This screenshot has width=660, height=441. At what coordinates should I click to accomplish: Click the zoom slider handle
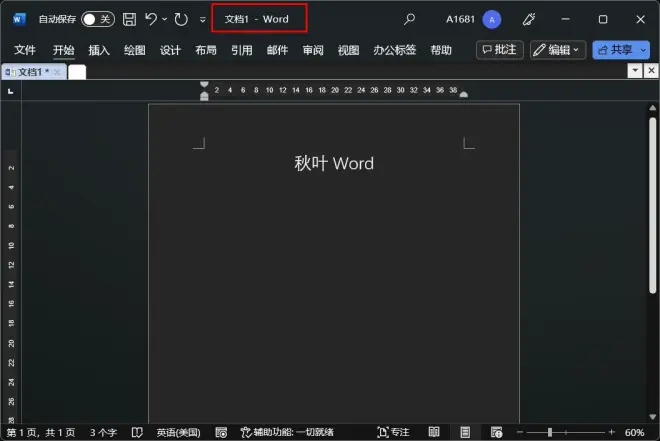[x=550, y=432]
